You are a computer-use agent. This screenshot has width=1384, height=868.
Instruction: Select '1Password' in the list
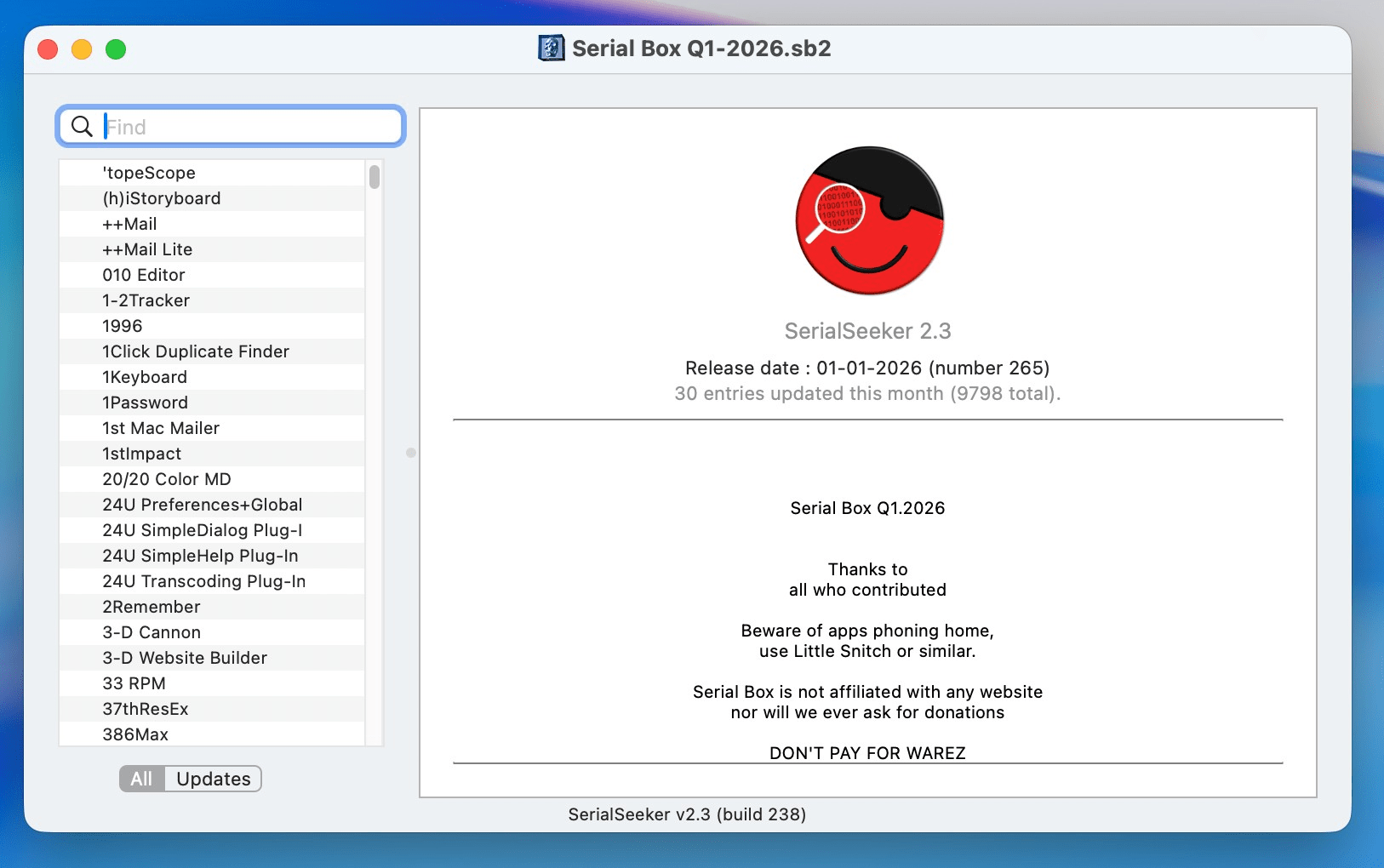(x=146, y=402)
